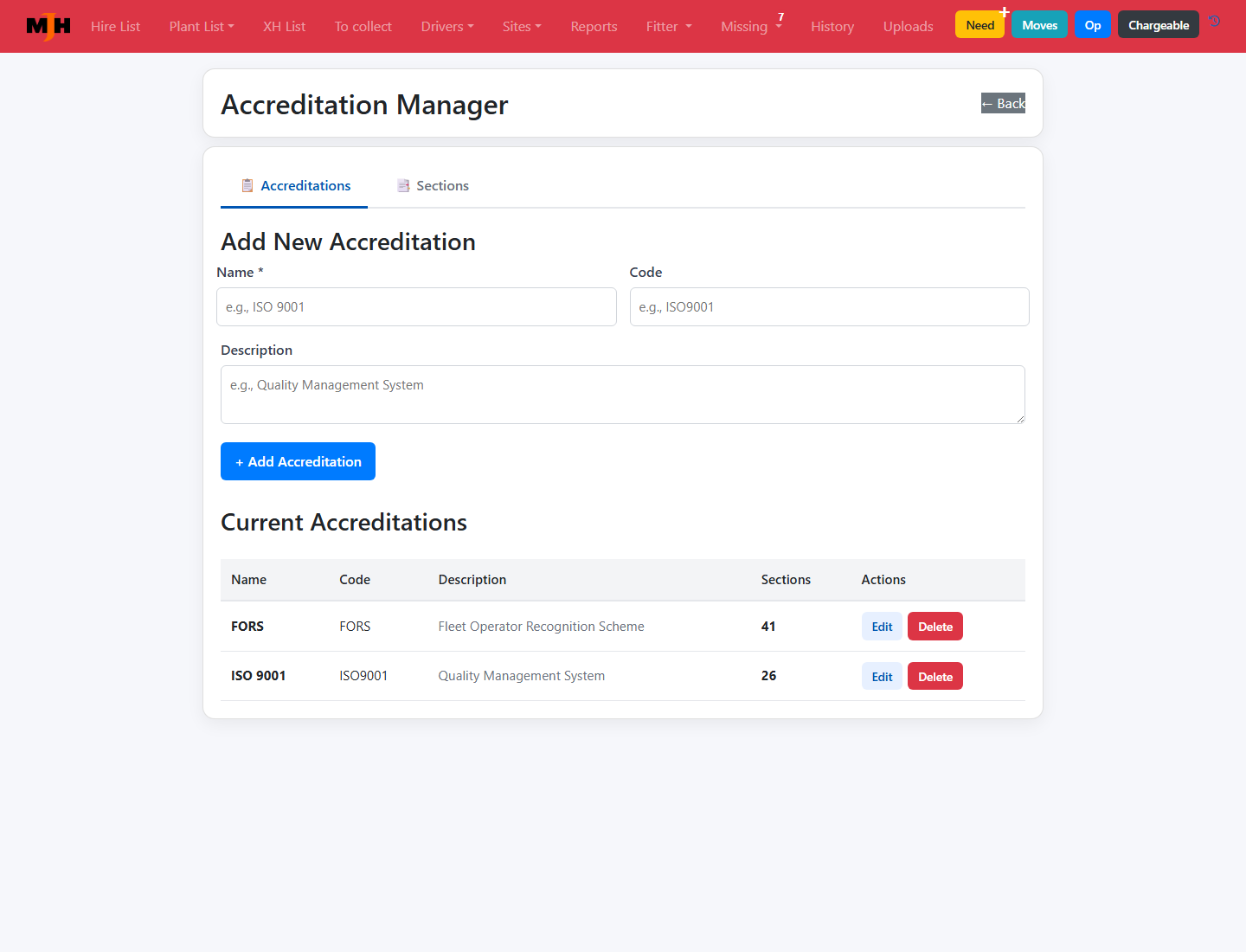
Task: Open the To collect page
Action: tap(363, 26)
